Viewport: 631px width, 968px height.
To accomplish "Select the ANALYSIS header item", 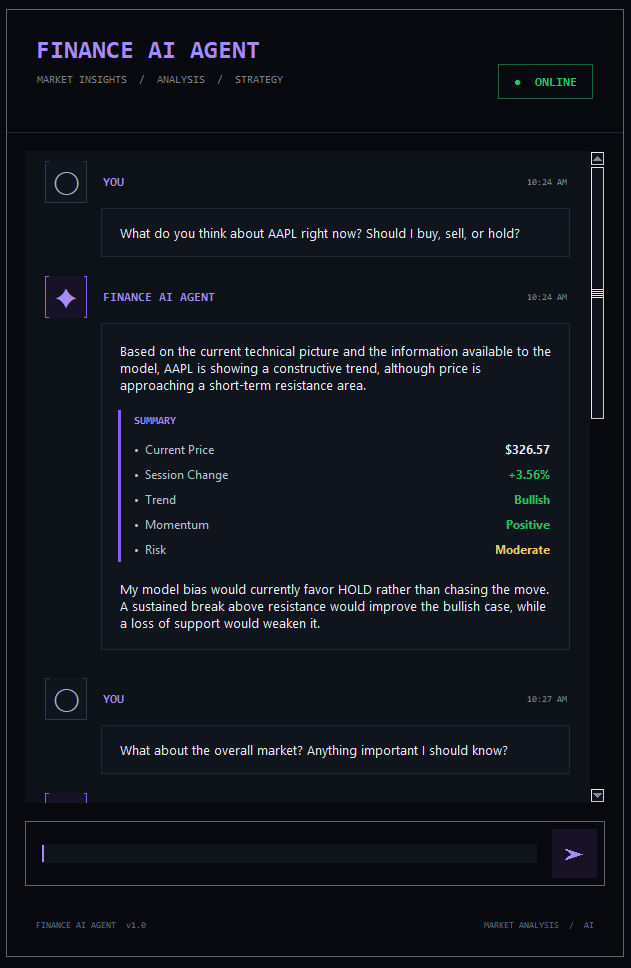I will pos(181,80).
